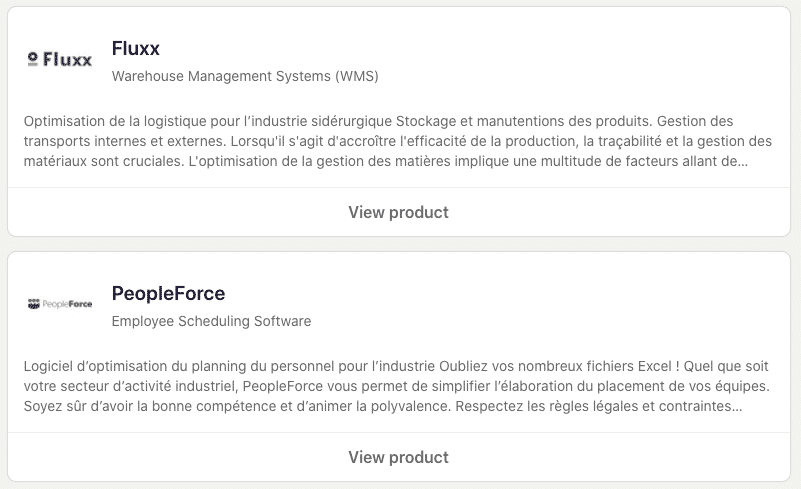Expand the truncated PeopleForce description ellipsis
801x489 pixels.
(737, 407)
